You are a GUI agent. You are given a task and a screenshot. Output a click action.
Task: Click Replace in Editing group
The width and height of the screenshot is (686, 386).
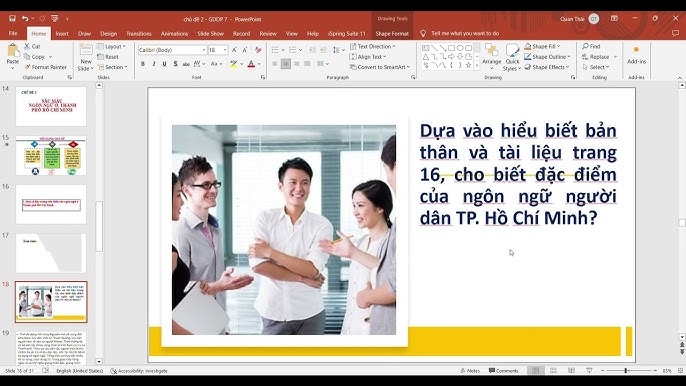599,56
